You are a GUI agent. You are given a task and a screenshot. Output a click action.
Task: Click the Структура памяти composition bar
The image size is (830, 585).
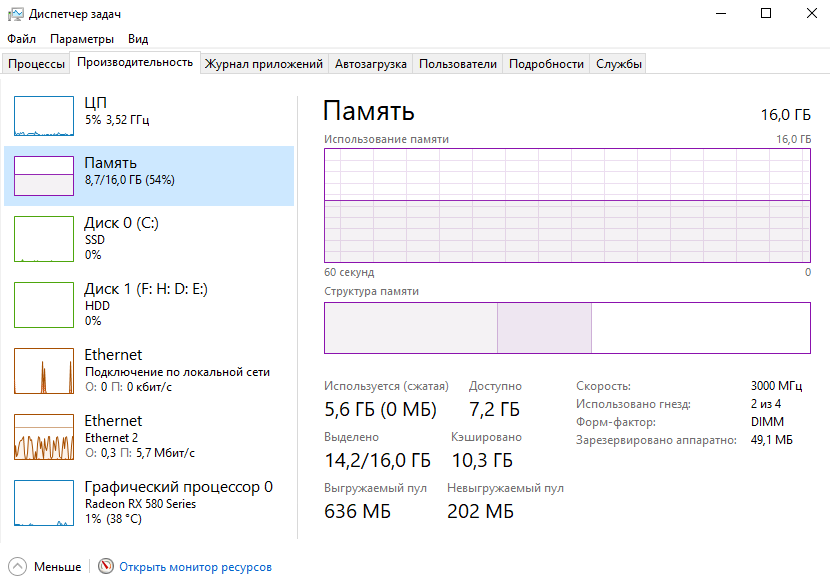pos(566,328)
